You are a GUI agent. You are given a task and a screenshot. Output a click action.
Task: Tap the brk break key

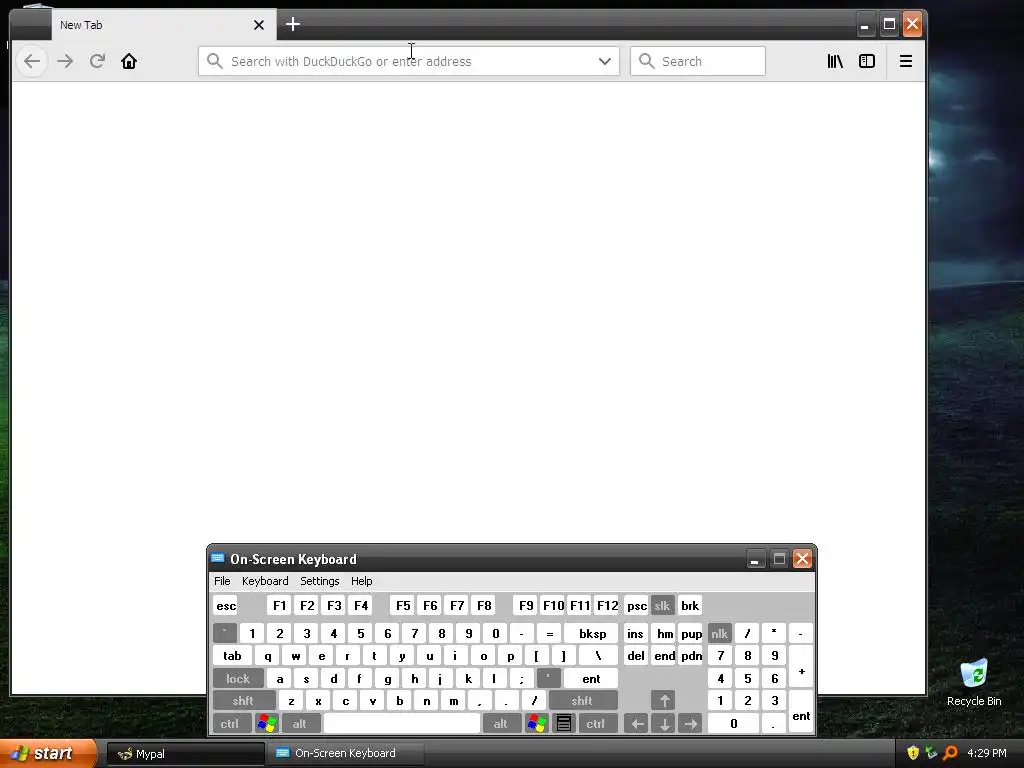point(690,605)
